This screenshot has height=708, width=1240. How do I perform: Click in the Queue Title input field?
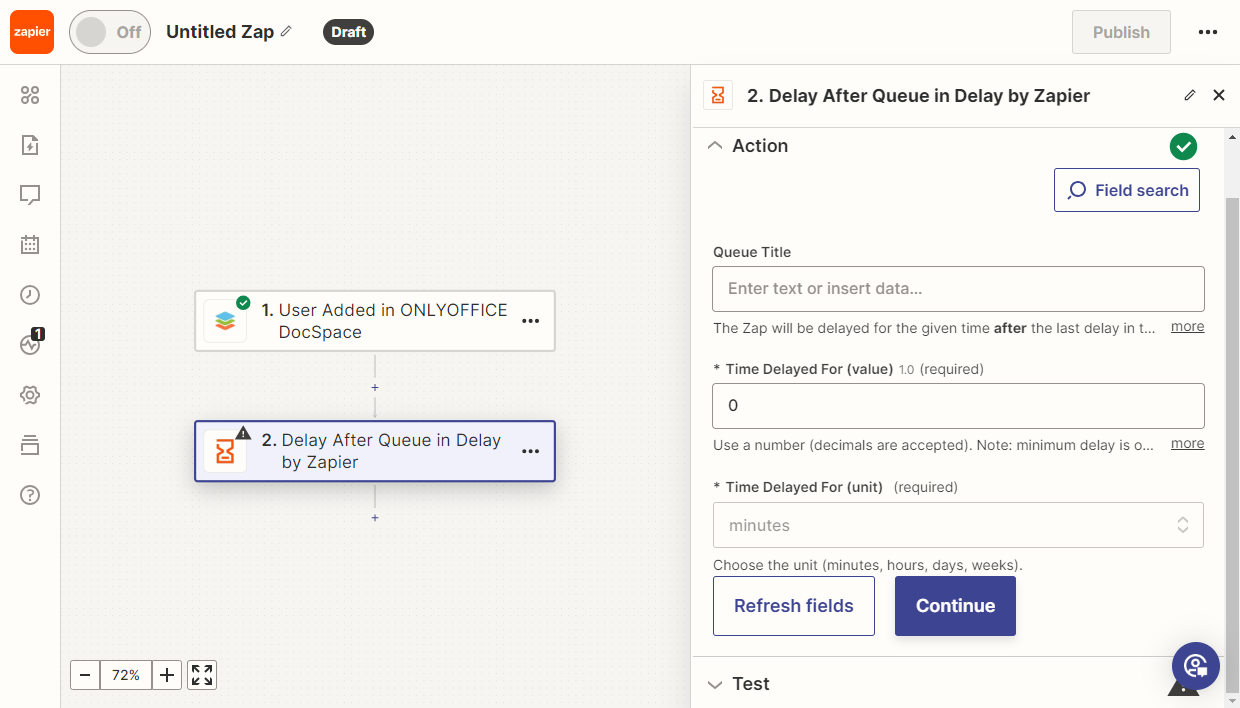coord(957,289)
